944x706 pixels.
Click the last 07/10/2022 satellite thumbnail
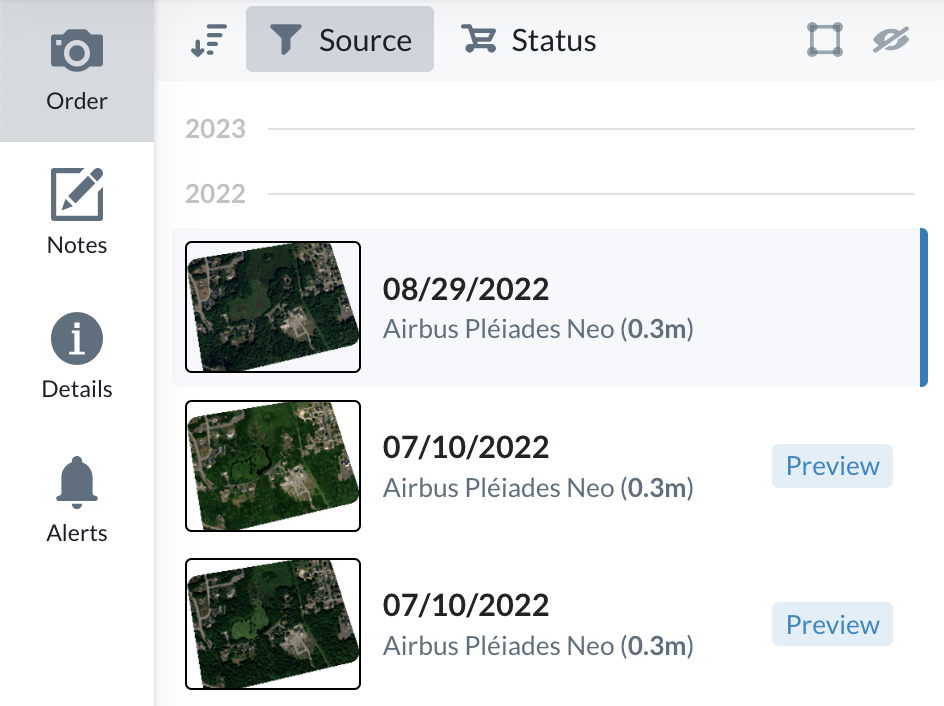pyautogui.click(x=273, y=624)
